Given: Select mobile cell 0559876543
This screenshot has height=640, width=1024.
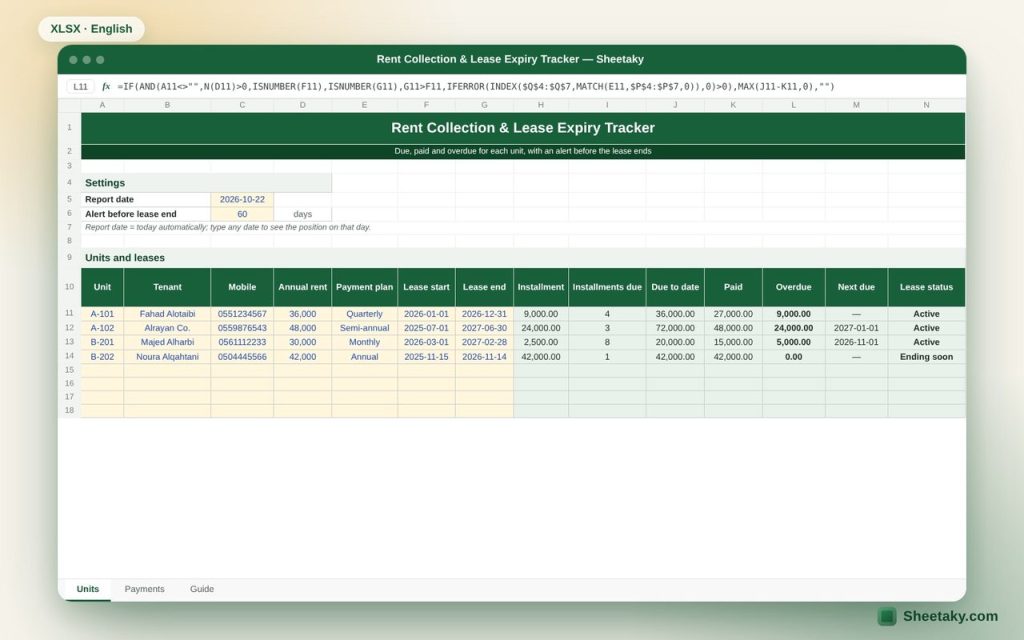Looking at the screenshot, I should [x=242, y=328].
